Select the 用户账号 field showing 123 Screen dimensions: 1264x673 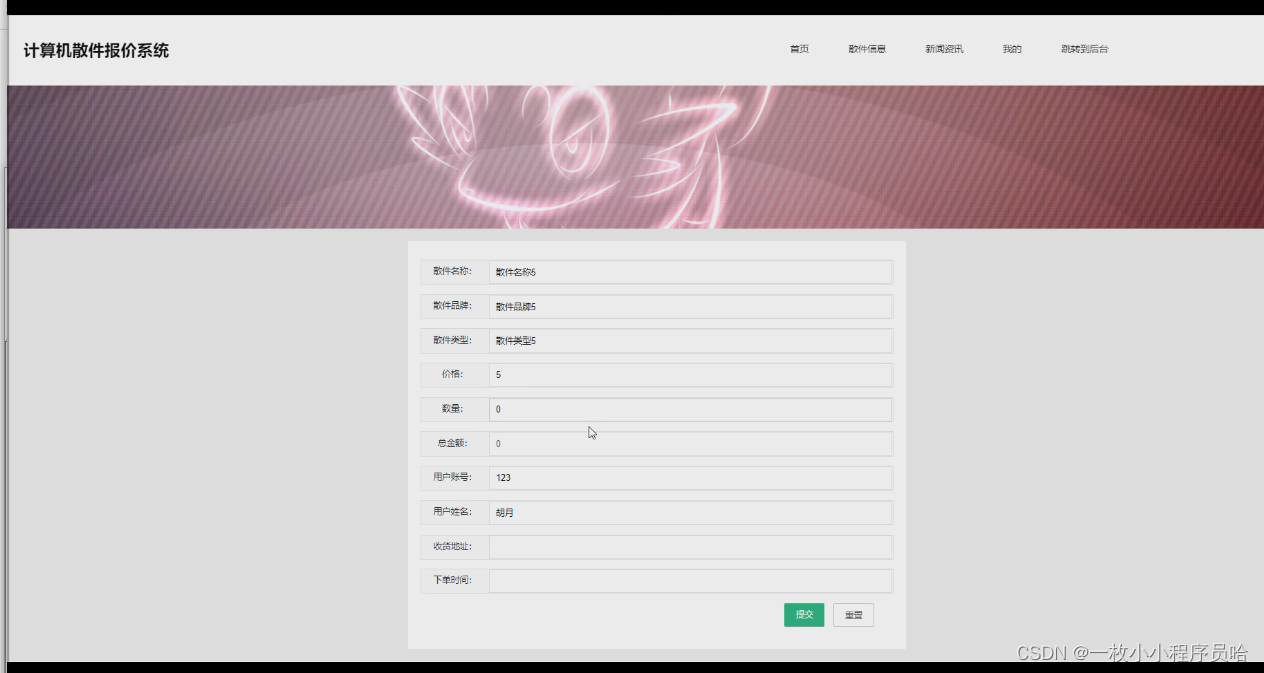(x=690, y=478)
